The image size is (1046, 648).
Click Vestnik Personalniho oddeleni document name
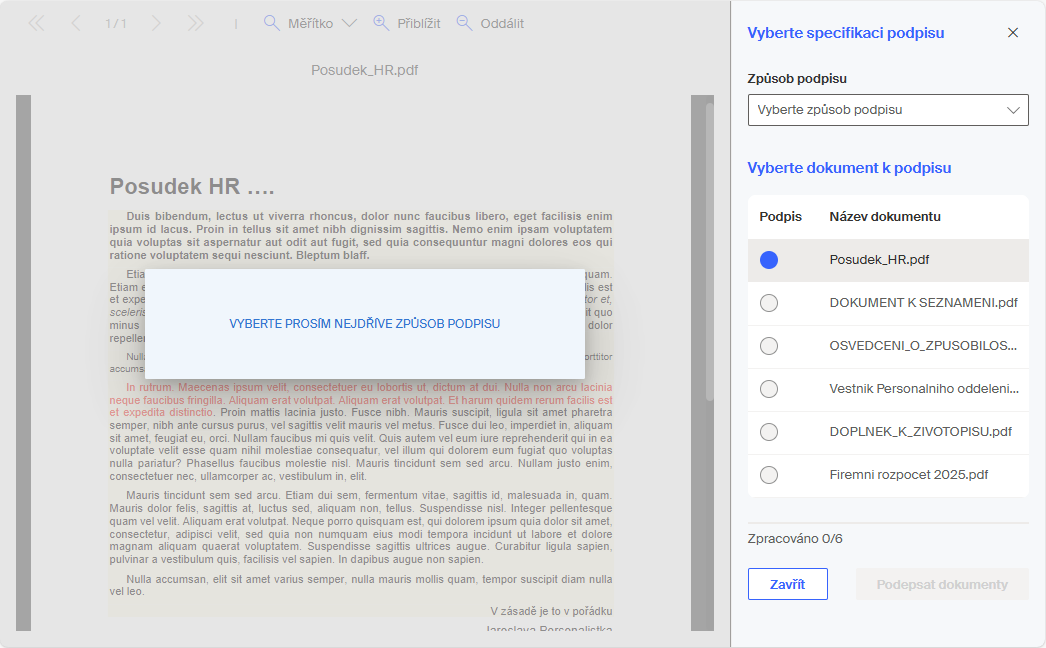coord(924,389)
